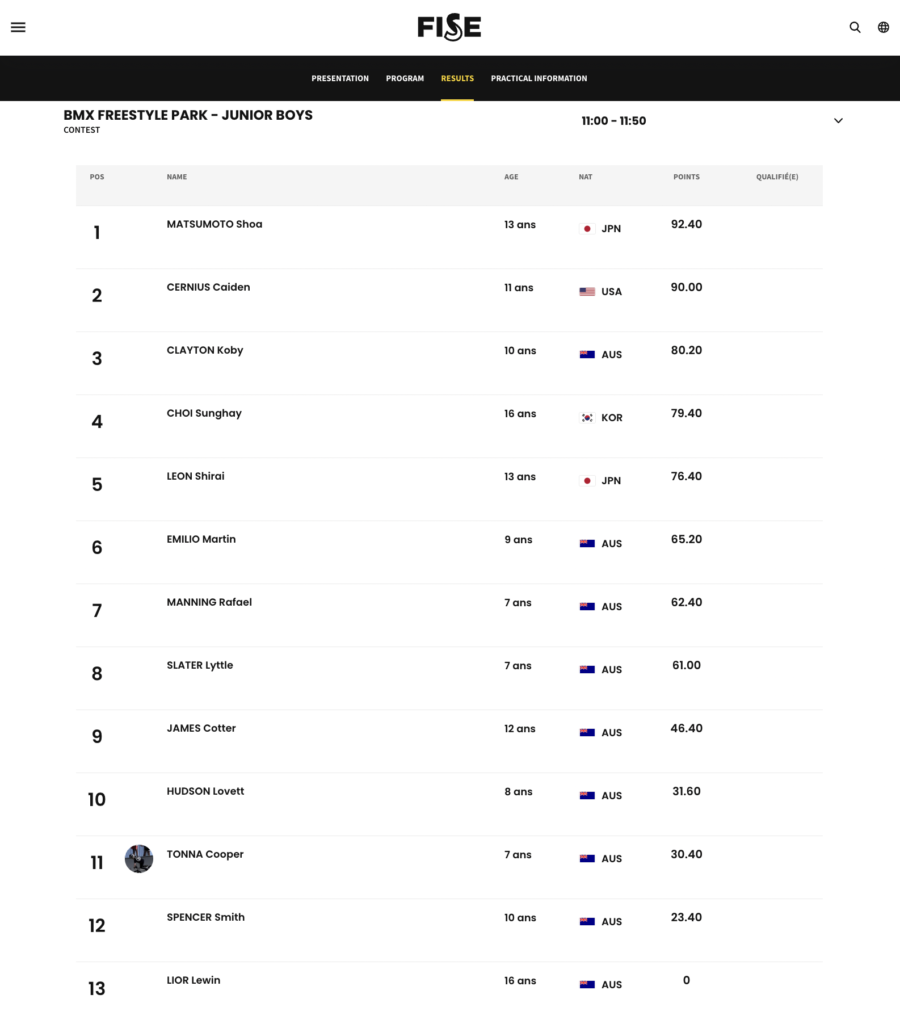This screenshot has width=900, height=1024.
Task: Click the FISE logo
Action: (449, 27)
